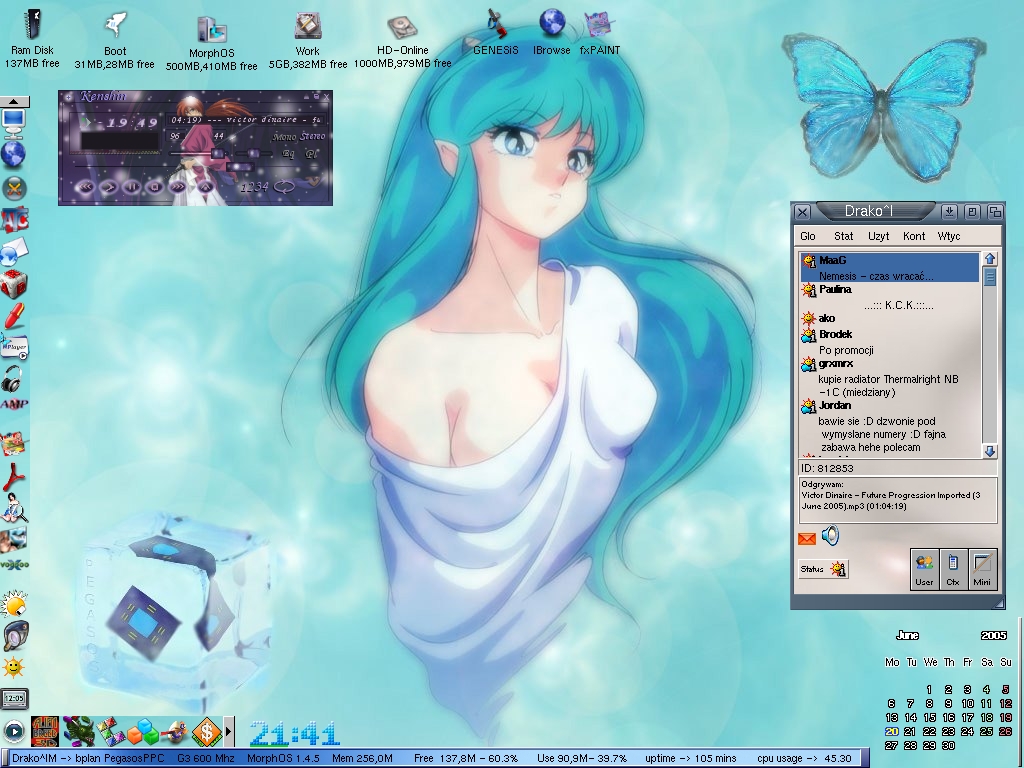The width and height of the screenshot is (1024, 768).
Task: Open the Status dropdown in messenger
Action: tap(823, 569)
